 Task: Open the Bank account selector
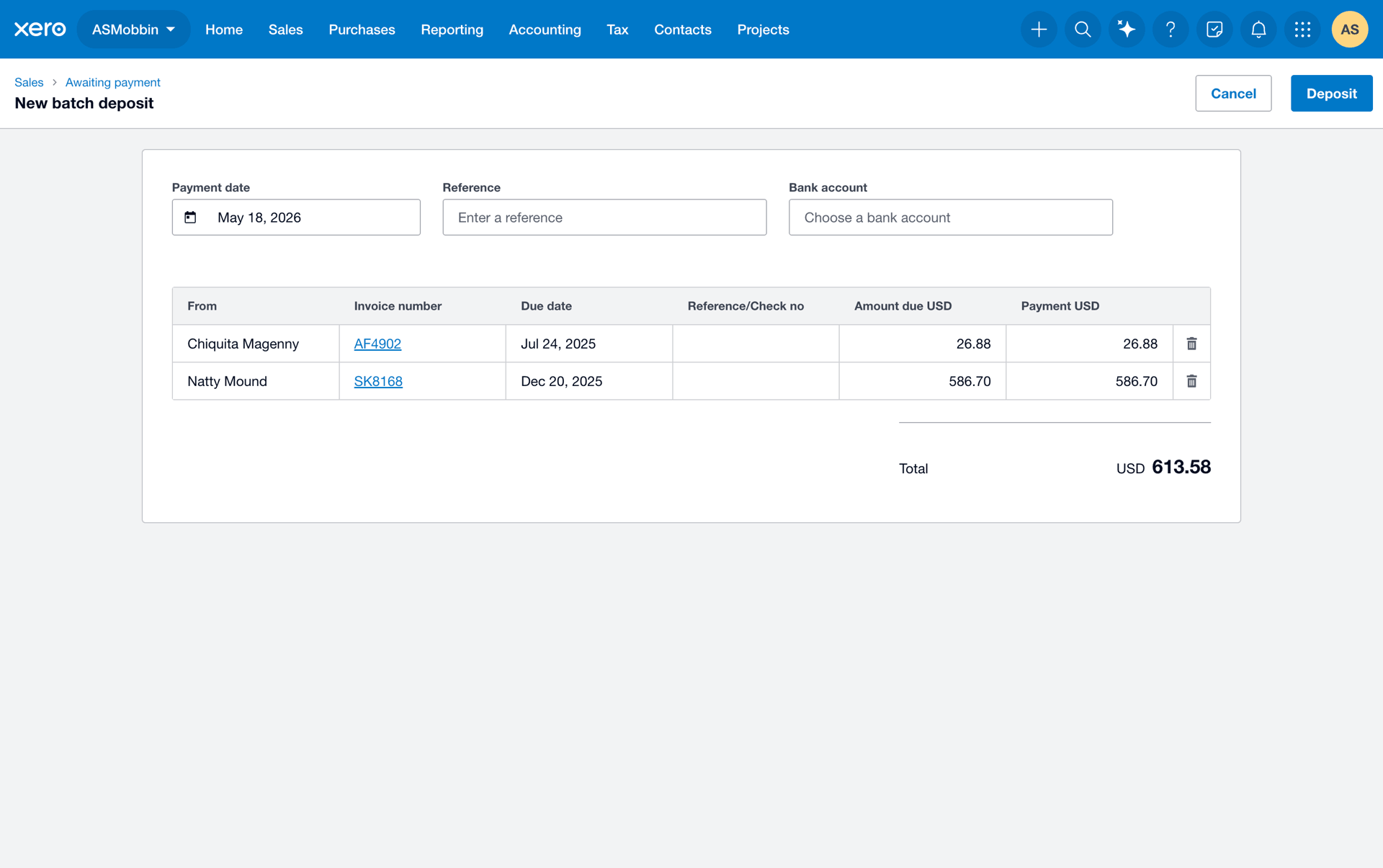[950, 218]
